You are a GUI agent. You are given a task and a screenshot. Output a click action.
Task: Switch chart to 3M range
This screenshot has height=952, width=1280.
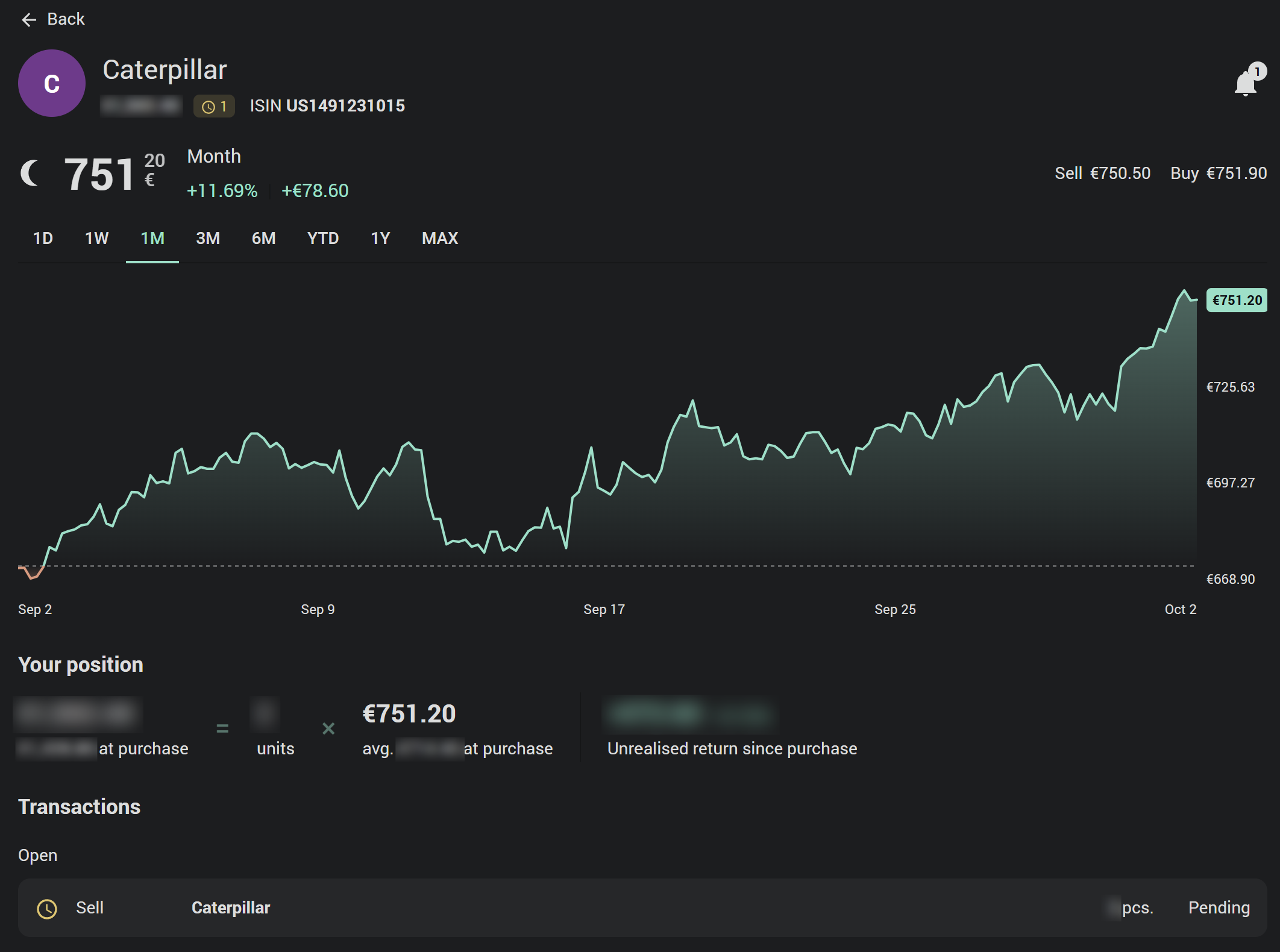[x=208, y=239]
